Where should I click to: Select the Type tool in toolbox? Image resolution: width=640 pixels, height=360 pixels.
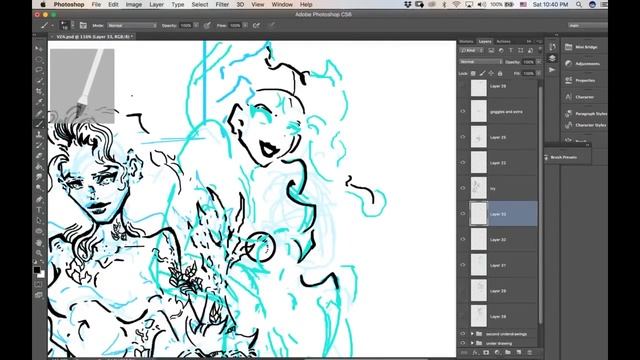tap(39, 210)
